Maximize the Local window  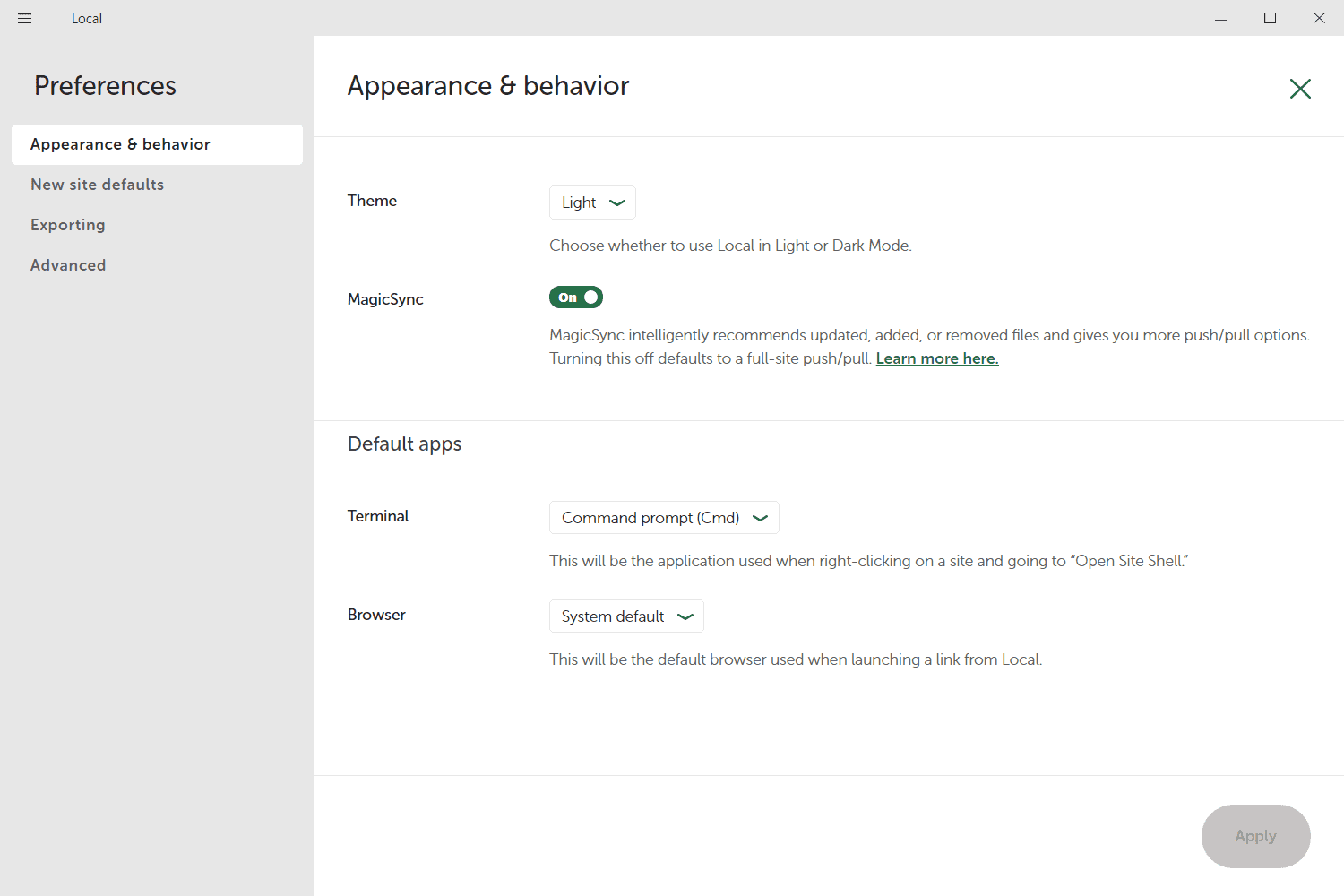(1270, 18)
